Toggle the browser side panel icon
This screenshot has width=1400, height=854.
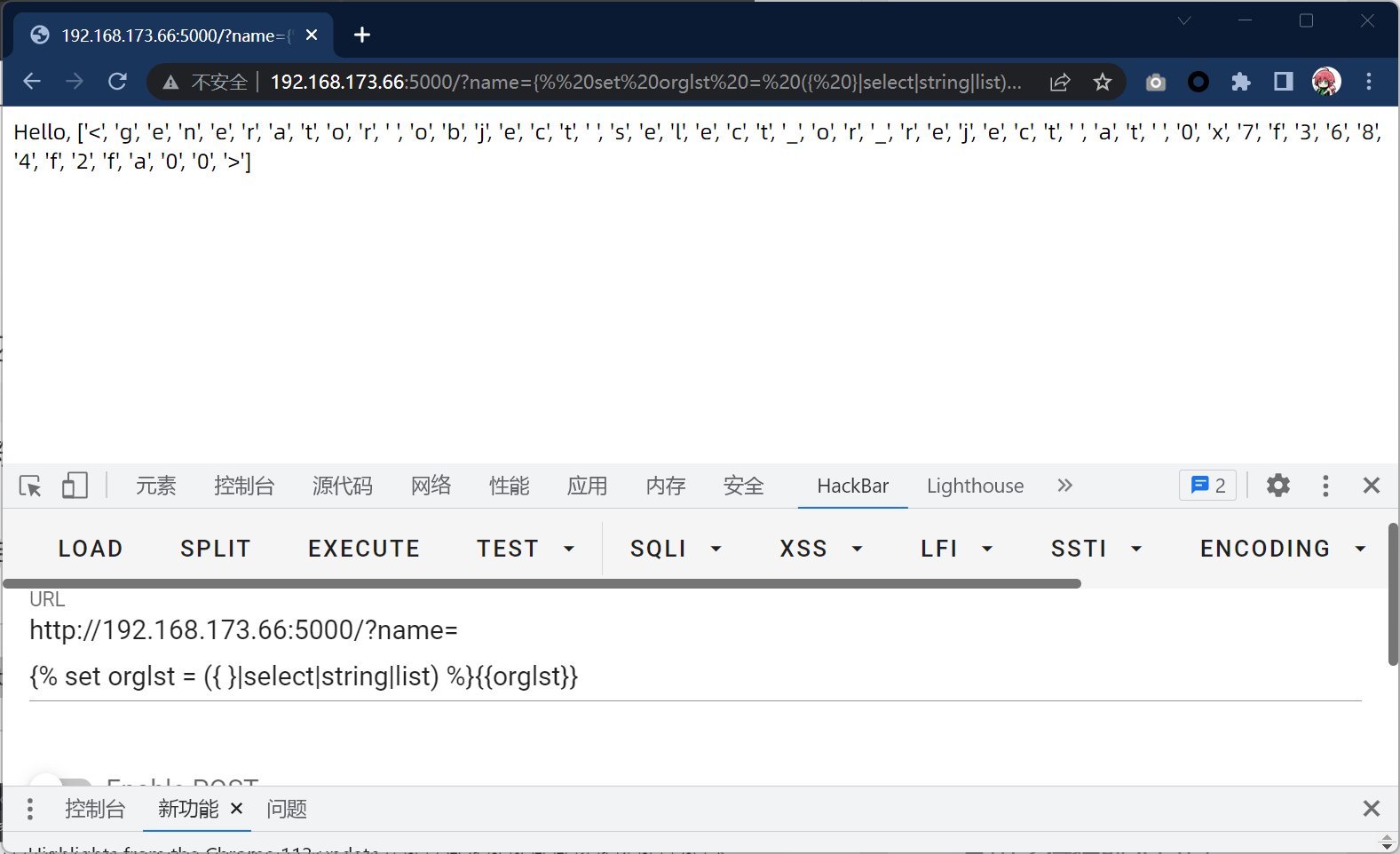click(1283, 83)
